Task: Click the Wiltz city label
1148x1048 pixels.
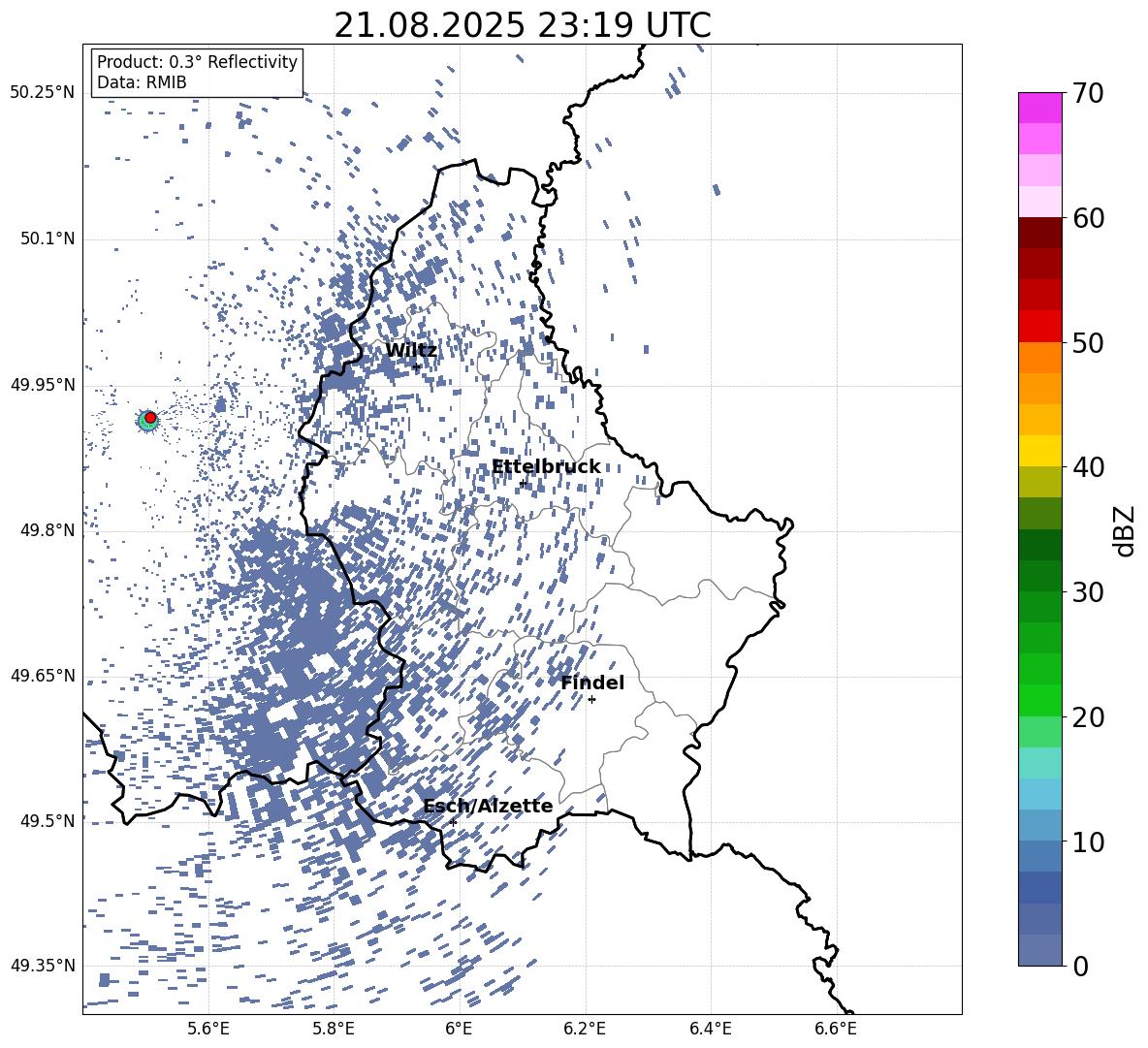Action: 411,351
